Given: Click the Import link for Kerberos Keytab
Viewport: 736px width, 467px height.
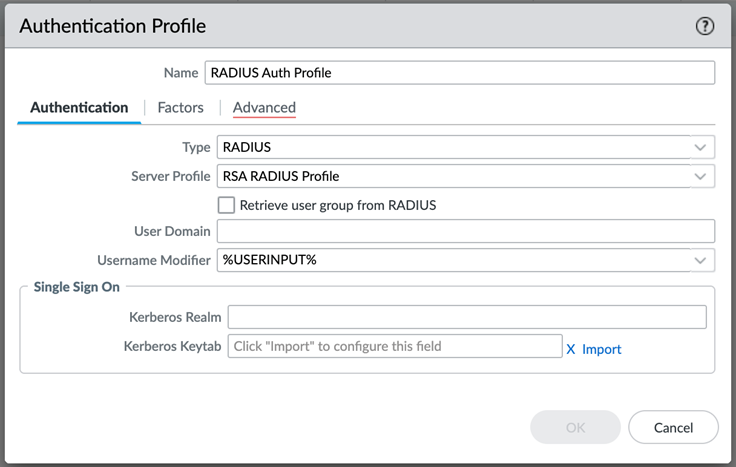Looking at the screenshot, I should pyautogui.click(x=601, y=349).
